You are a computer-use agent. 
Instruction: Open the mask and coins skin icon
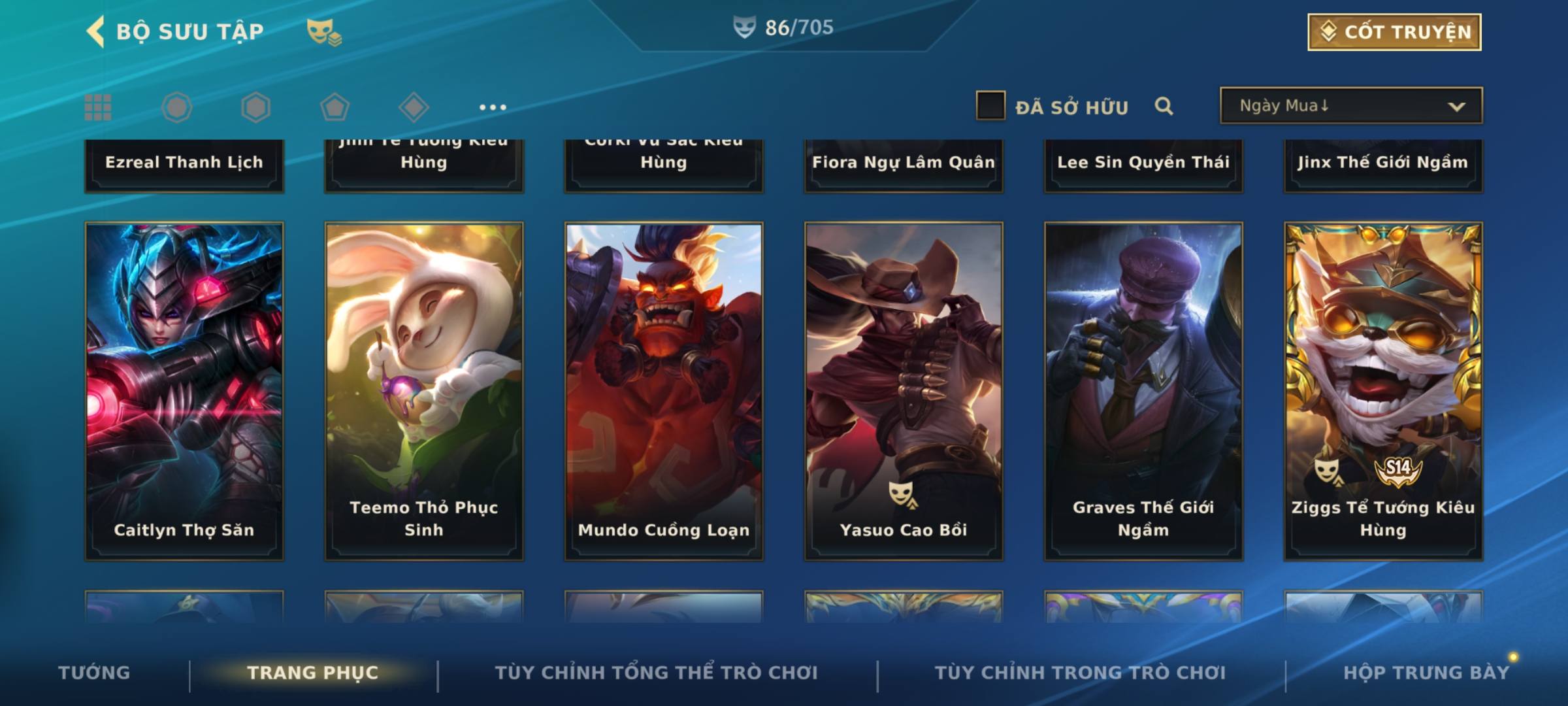click(324, 31)
